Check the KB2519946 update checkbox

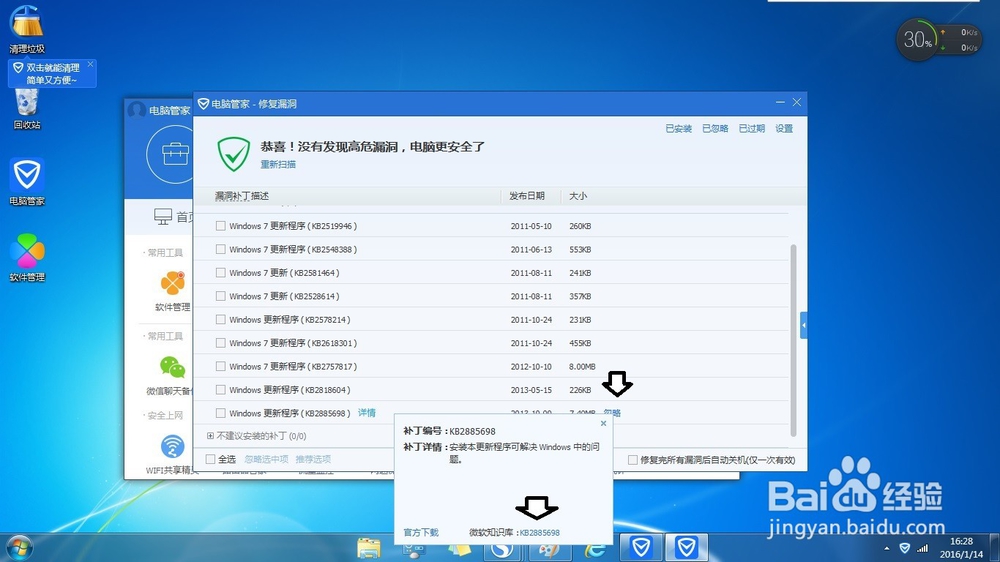click(220, 226)
